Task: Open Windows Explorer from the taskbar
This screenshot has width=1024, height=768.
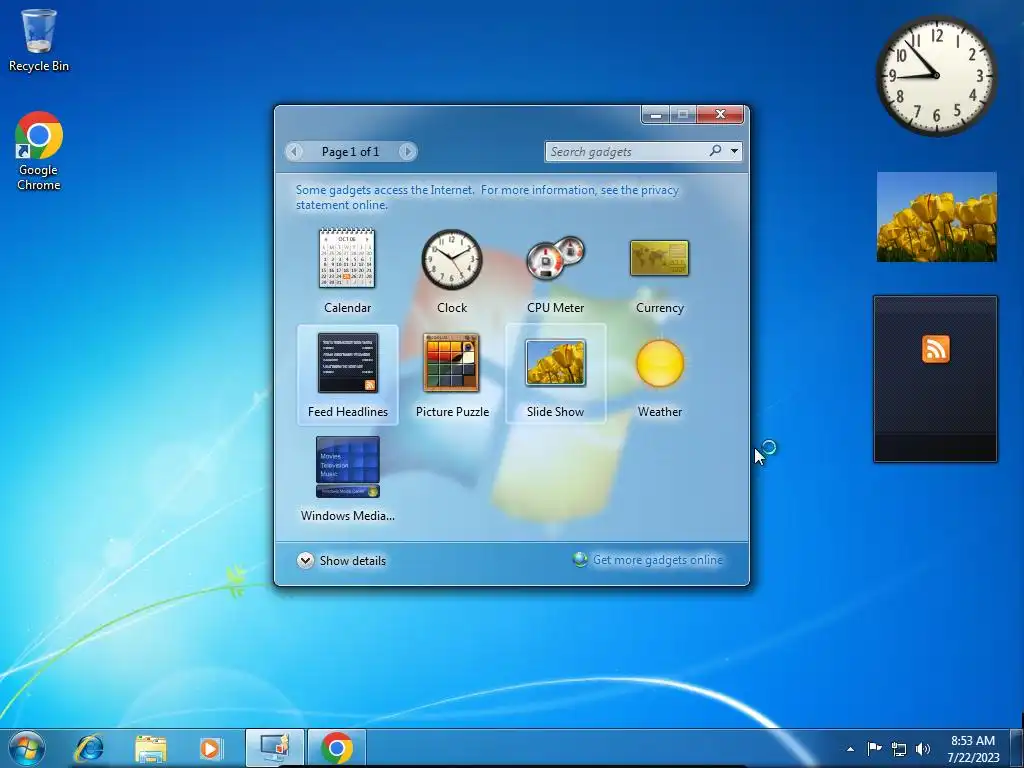Action: pyautogui.click(x=150, y=748)
